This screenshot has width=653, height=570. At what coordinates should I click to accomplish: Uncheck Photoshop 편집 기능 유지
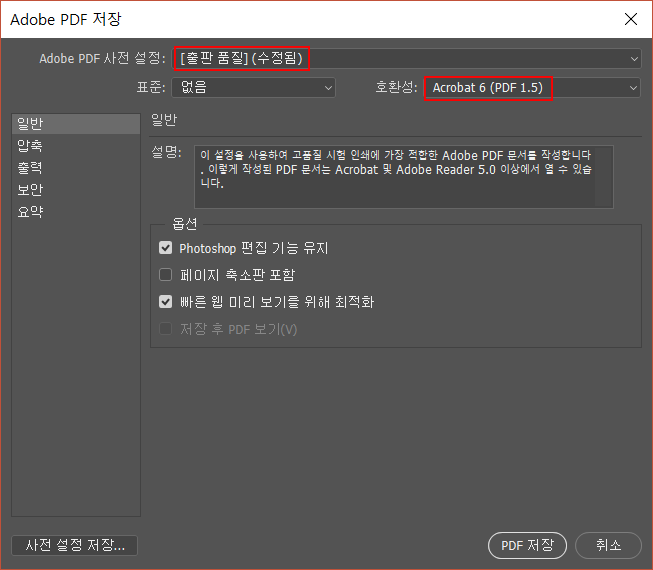click(166, 248)
